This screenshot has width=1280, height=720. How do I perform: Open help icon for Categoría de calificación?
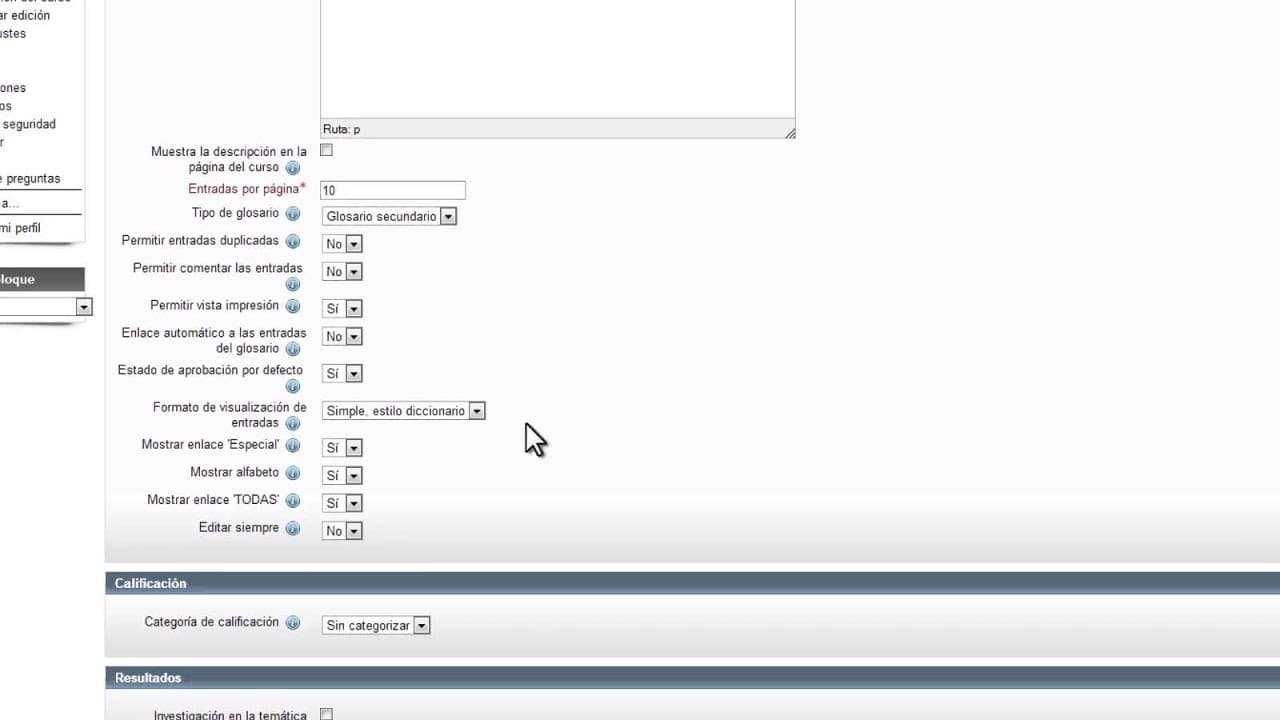293,623
